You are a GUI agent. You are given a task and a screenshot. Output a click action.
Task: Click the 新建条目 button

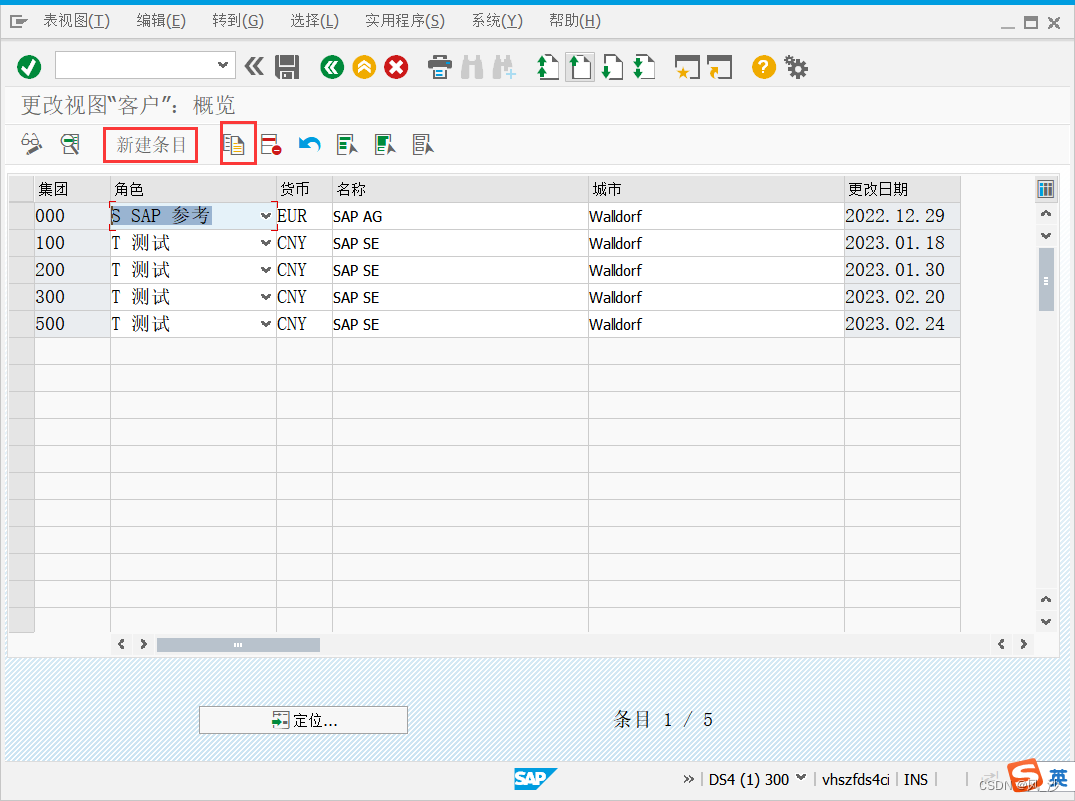point(151,145)
